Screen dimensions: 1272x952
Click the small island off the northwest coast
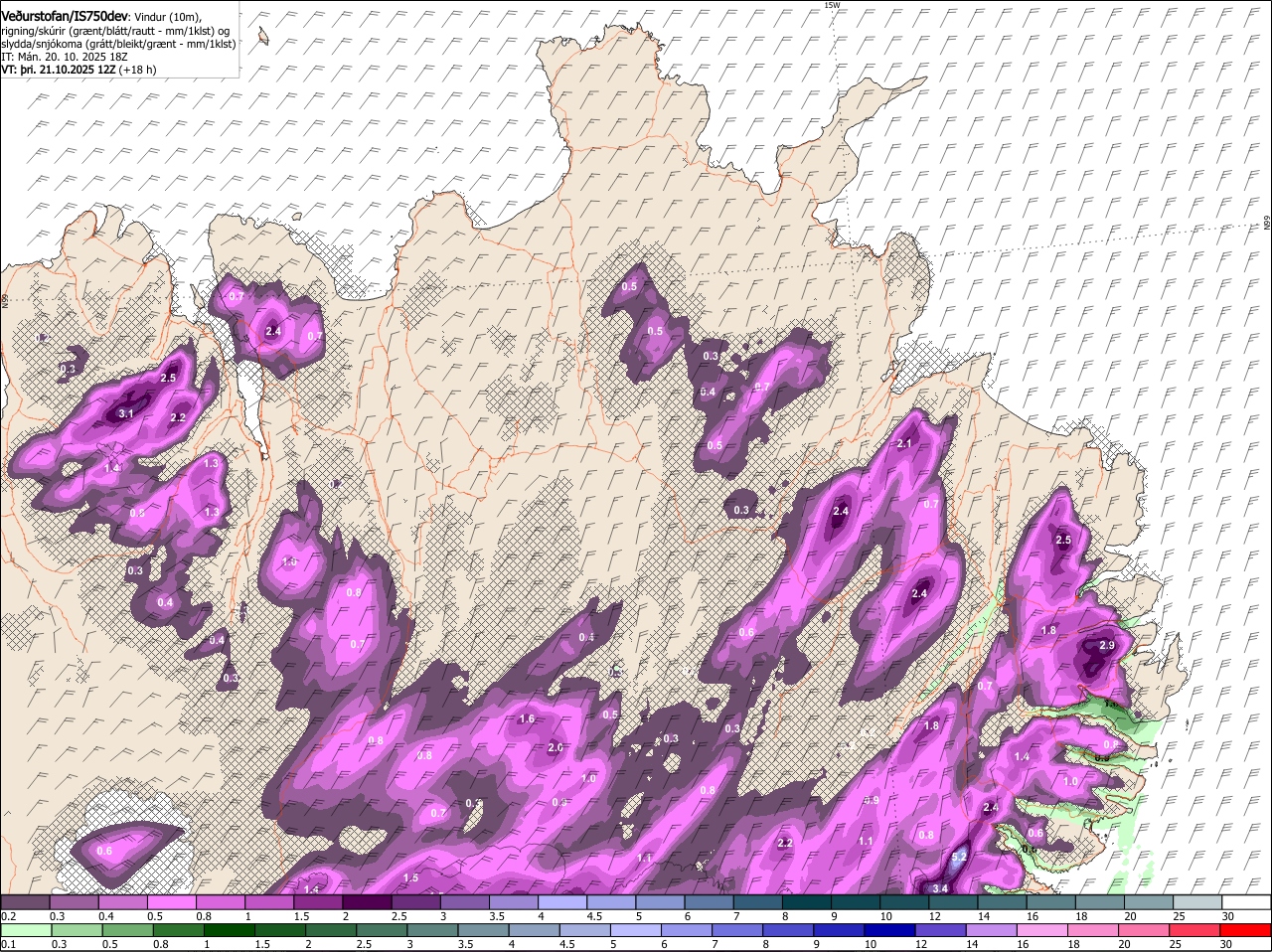coord(264,37)
